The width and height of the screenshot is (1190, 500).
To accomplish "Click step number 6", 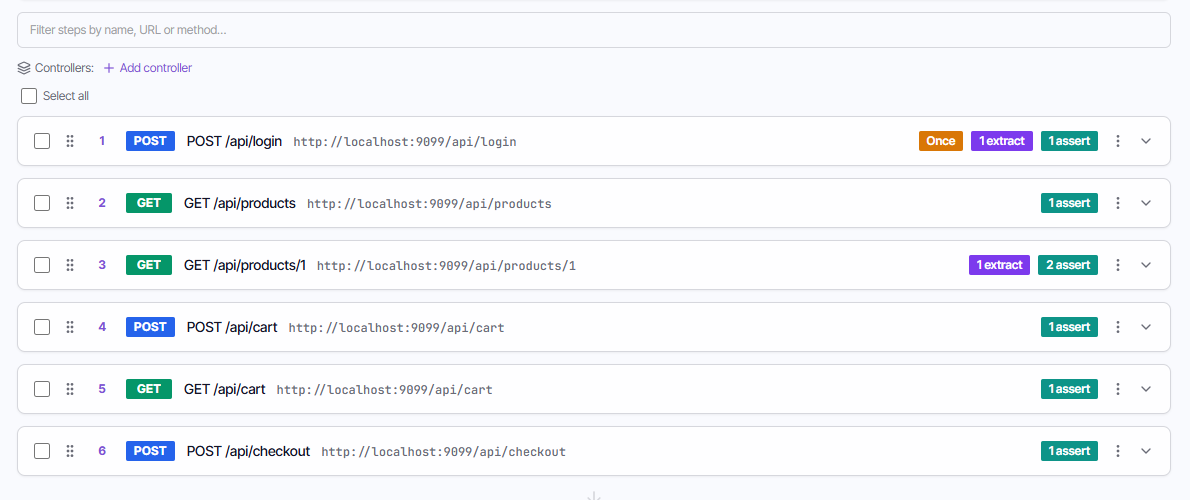I will coord(102,451).
